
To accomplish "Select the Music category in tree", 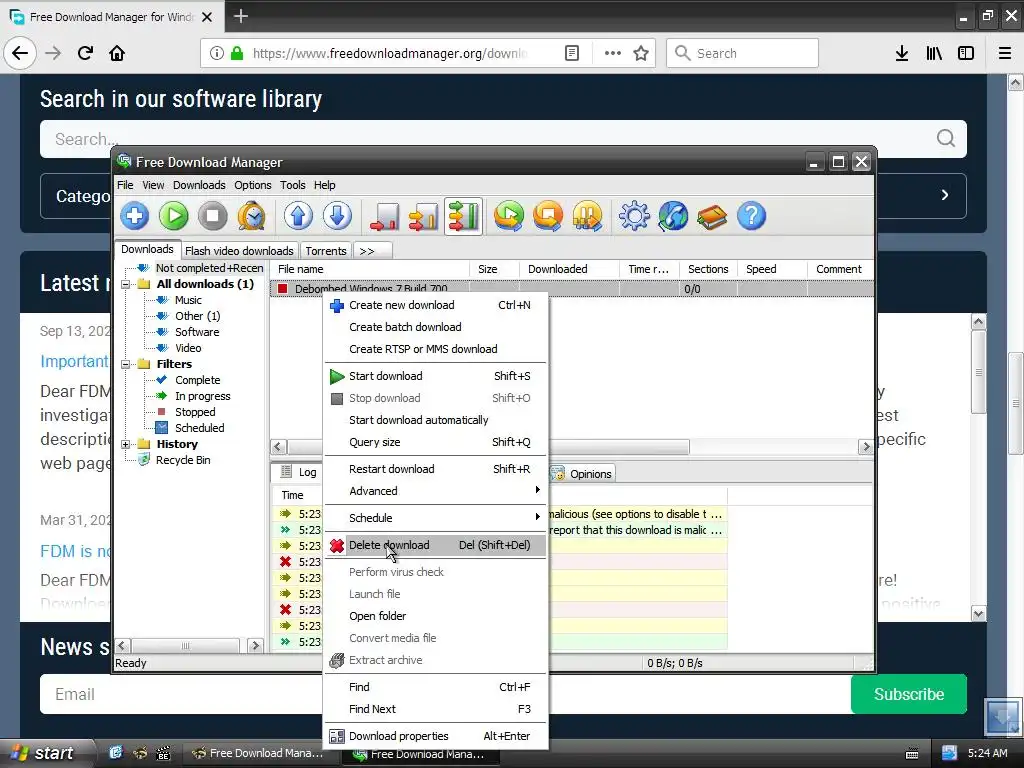I will pos(188,300).
